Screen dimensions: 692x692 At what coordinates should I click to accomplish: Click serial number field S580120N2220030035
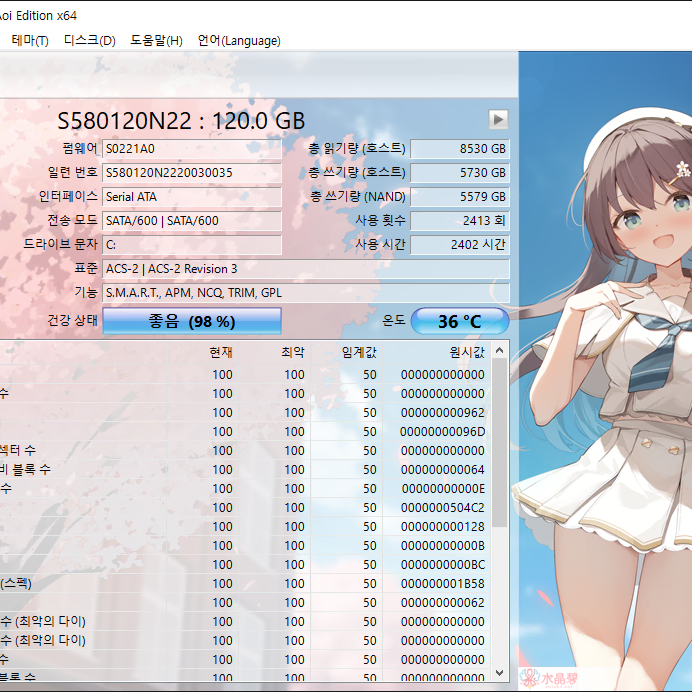[x=192, y=173]
